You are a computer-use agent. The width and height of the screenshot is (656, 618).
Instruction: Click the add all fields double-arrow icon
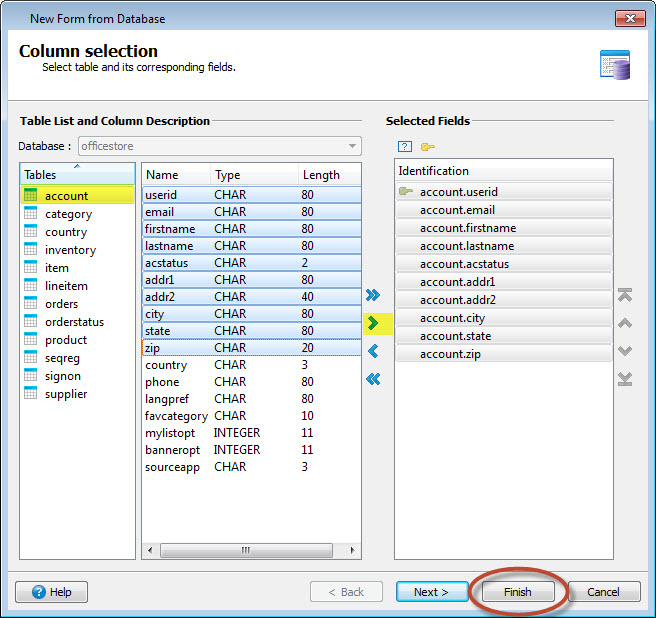pyautogui.click(x=373, y=295)
